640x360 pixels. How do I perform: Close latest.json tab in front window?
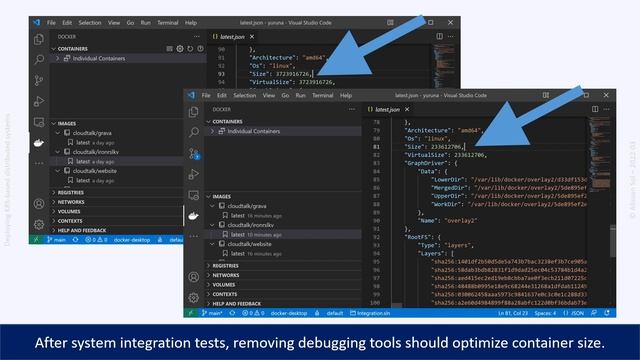(407, 109)
